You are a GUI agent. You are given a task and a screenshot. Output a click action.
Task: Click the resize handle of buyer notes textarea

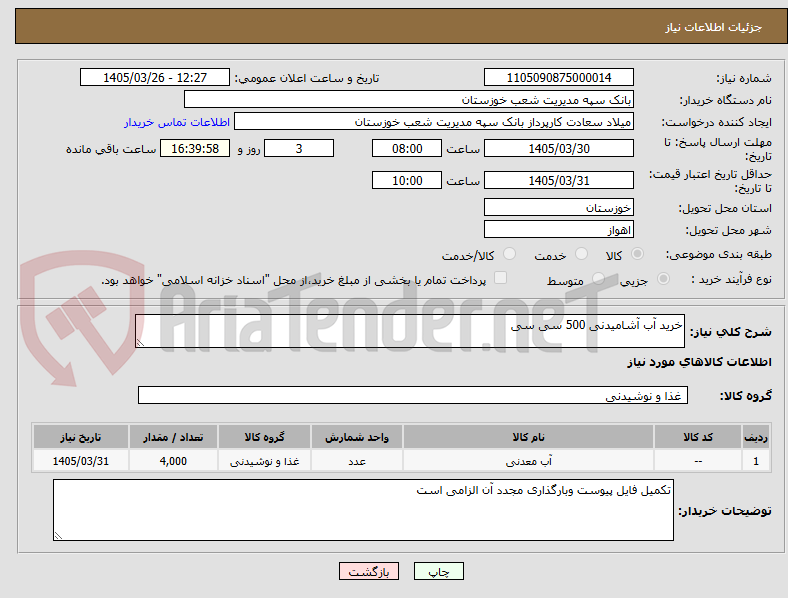(58, 536)
